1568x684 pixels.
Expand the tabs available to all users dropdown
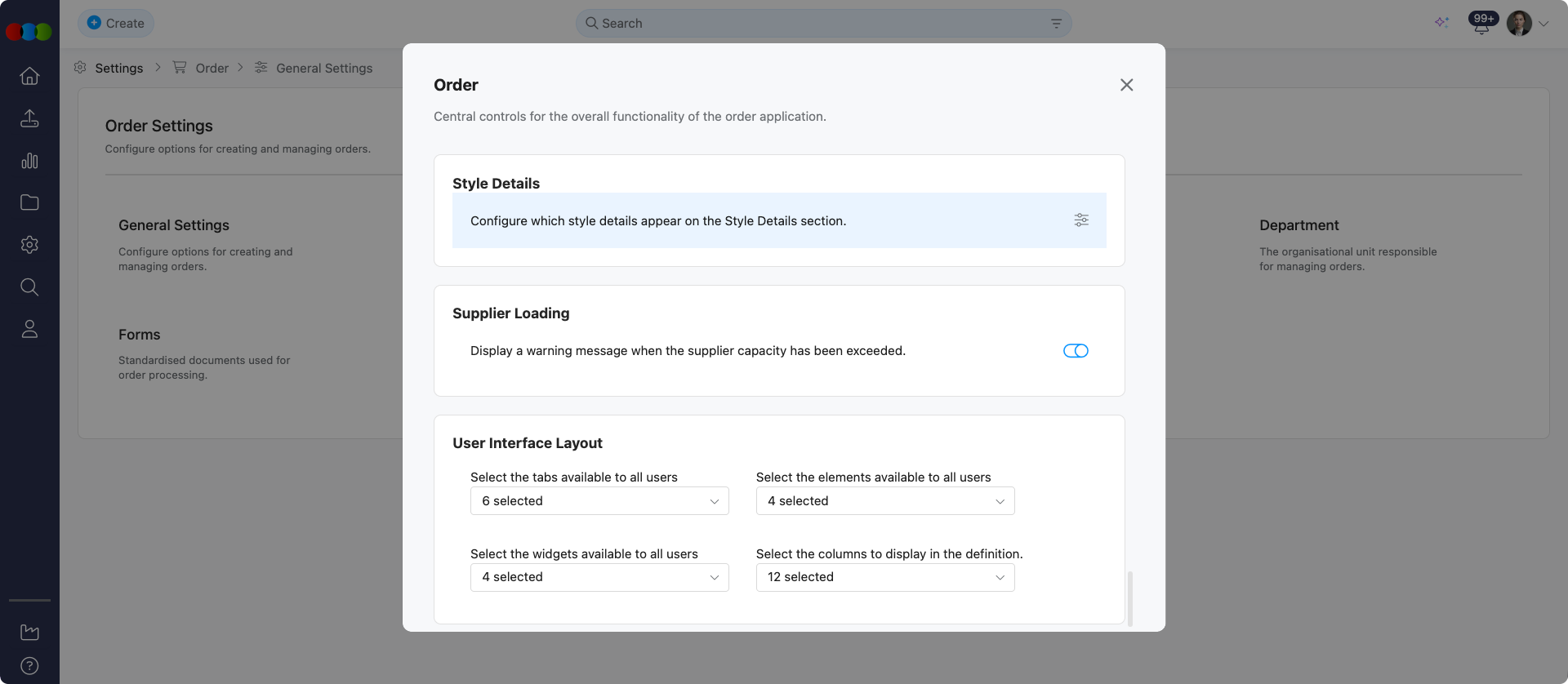[x=599, y=501]
